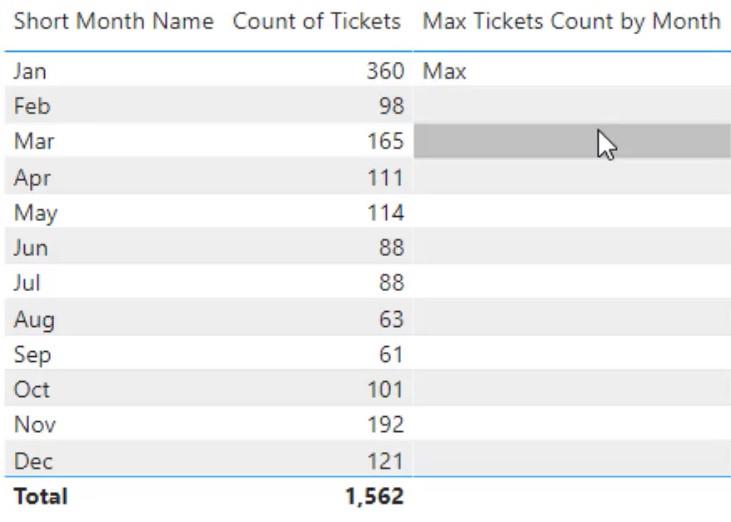Viewport: 731px width, 522px height.
Task: Select the Nov row label
Action: pos(34,425)
